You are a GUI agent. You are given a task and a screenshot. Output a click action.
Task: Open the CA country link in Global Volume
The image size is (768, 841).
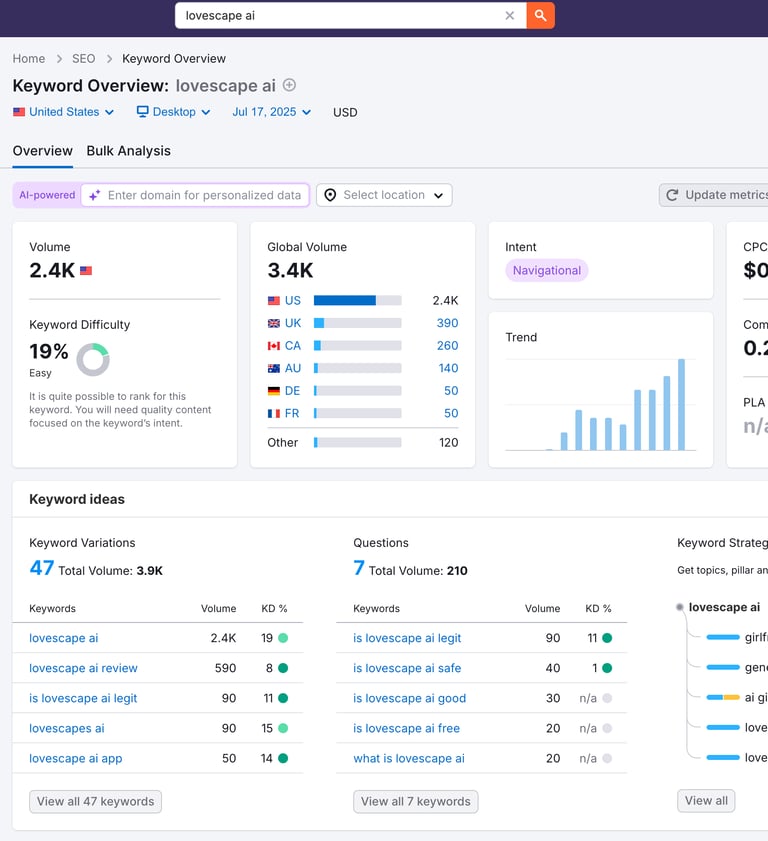(293, 345)
